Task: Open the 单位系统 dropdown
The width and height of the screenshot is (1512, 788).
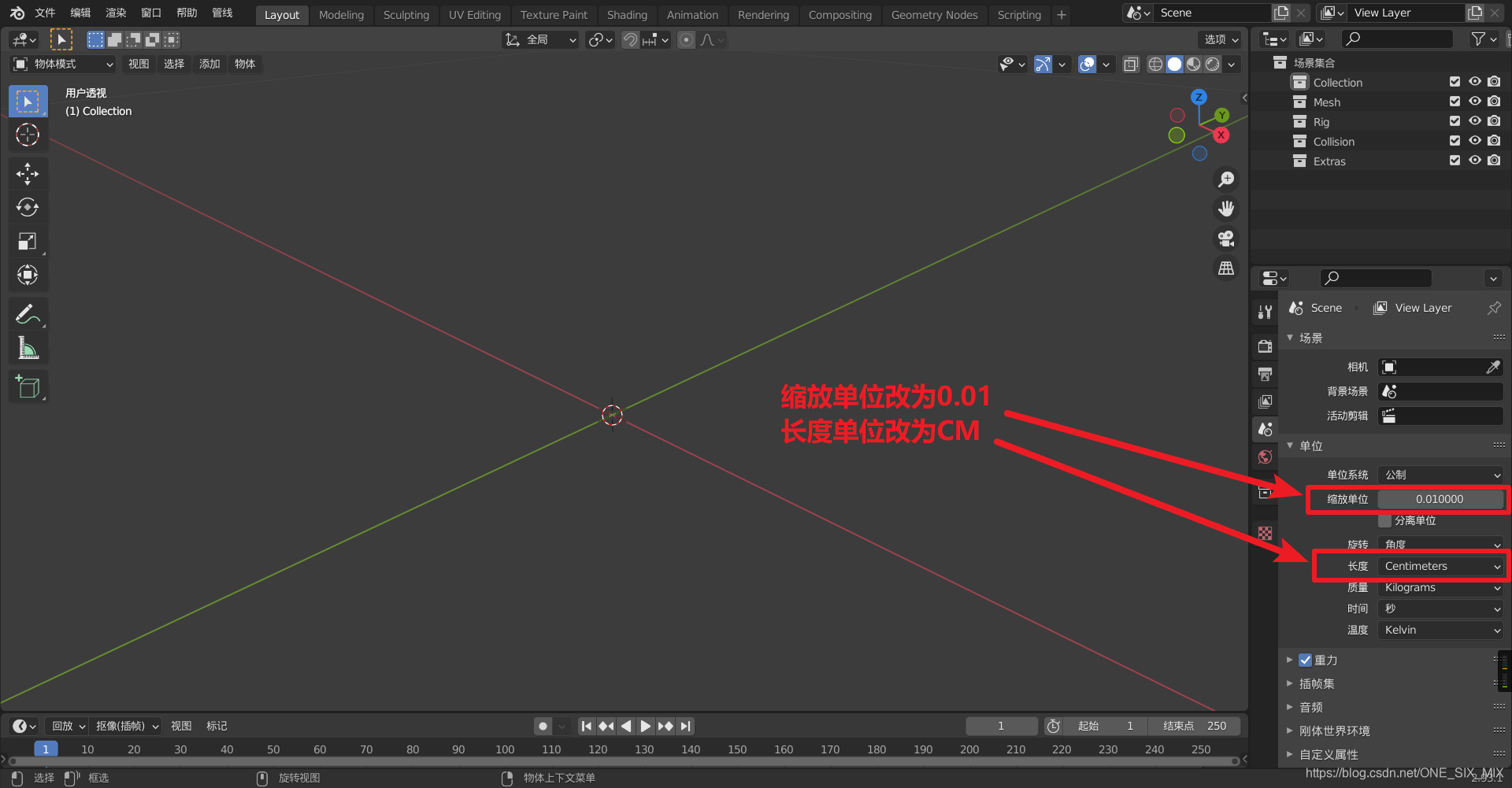Action: [x=1441, y=475]
